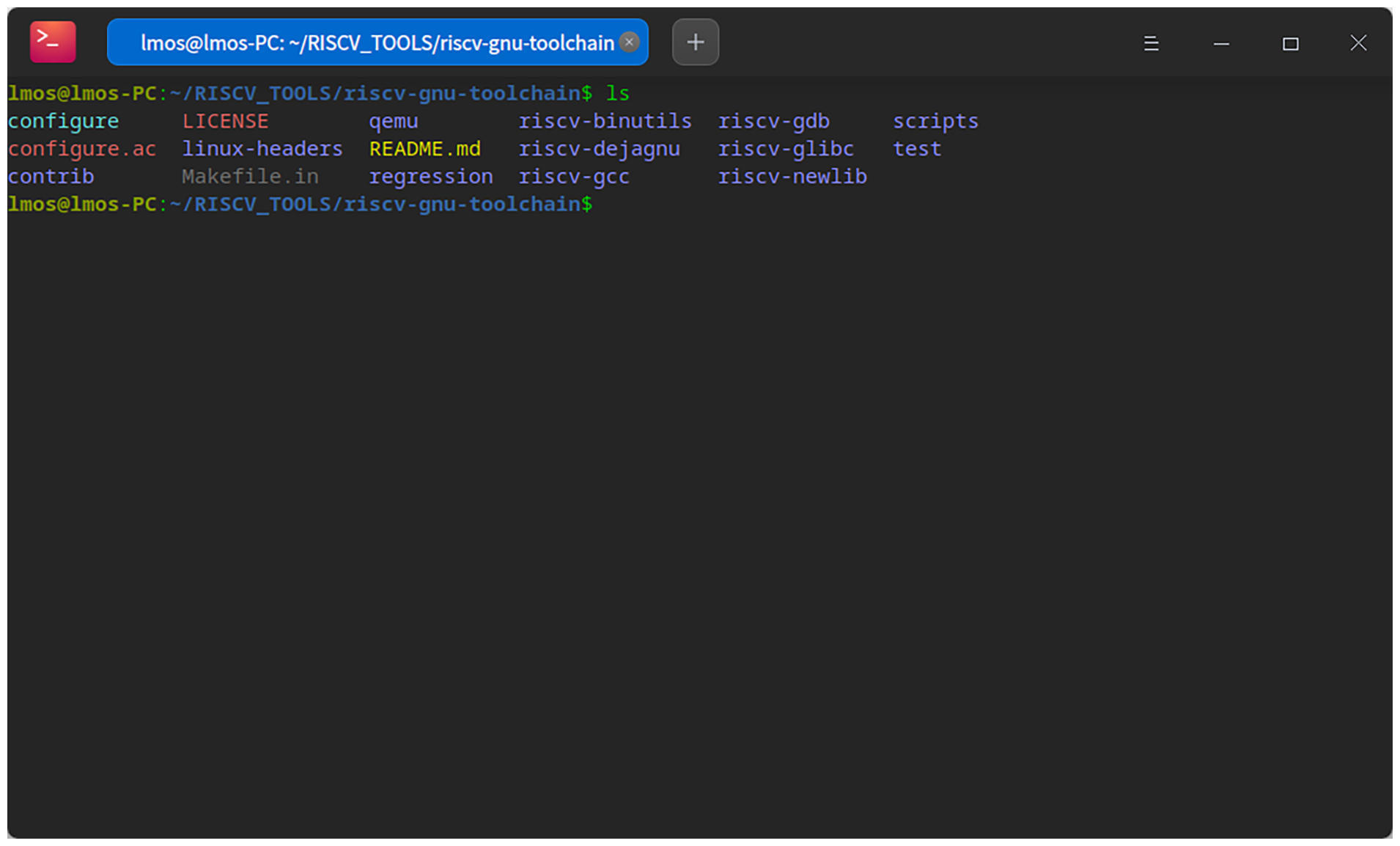Click the riscv-binutils directory name
The image size is (1400, 846).
click(x=605, y=121)
